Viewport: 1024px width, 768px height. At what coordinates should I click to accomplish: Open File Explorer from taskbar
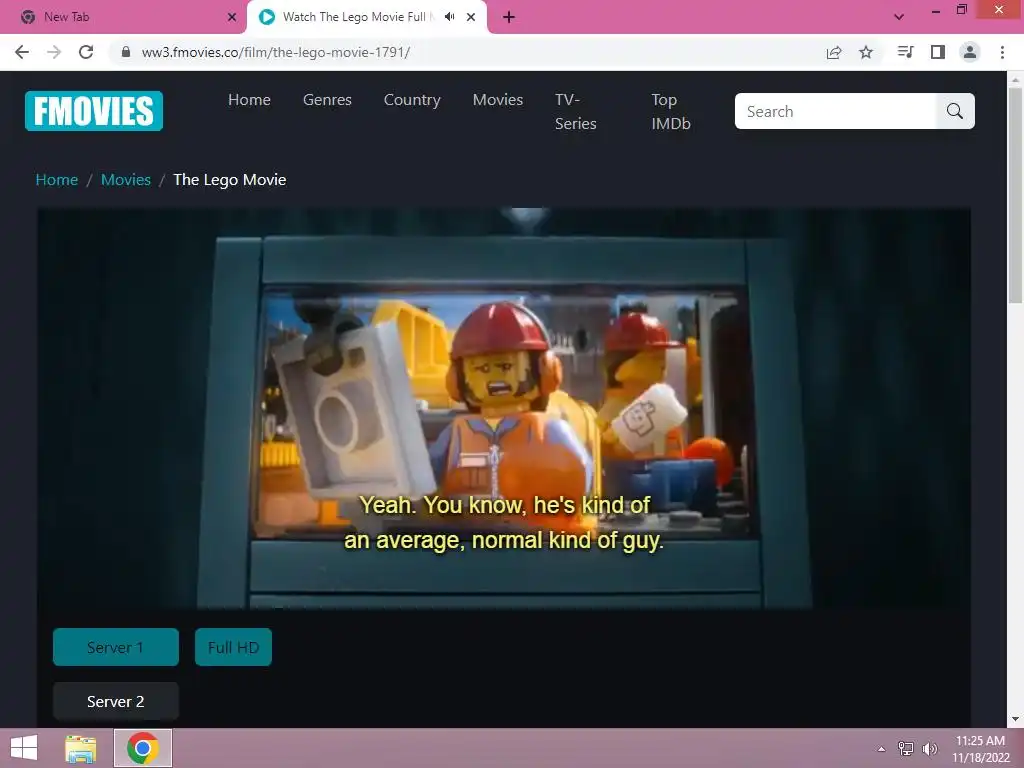[80, 748]
